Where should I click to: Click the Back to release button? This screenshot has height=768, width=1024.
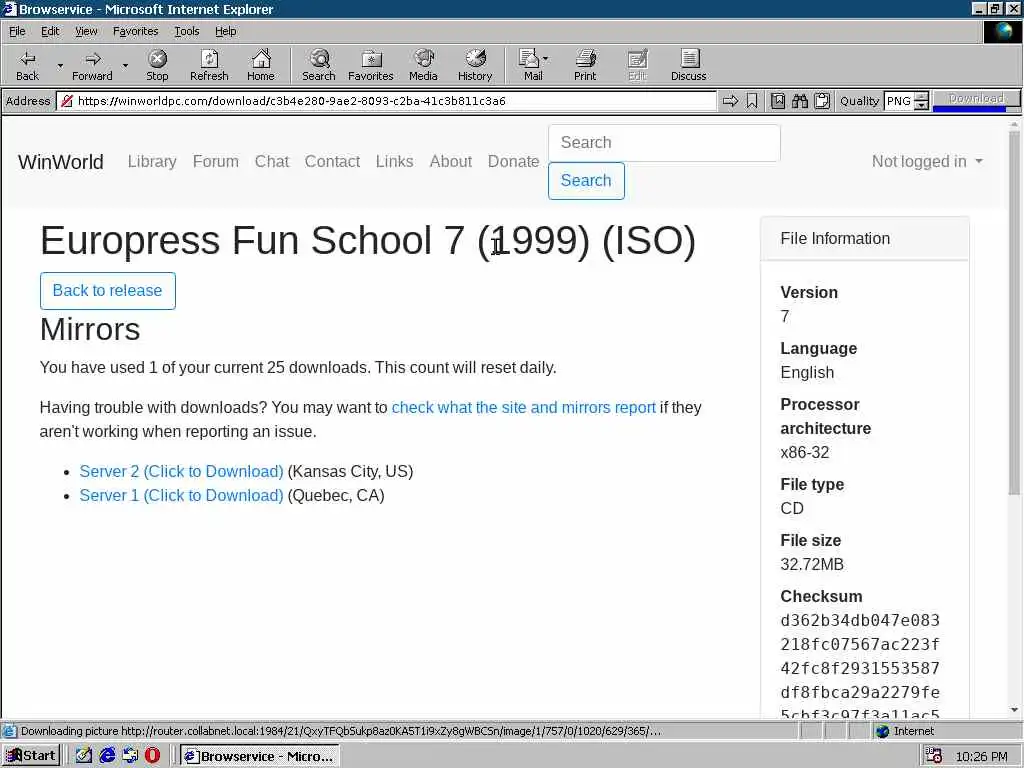coord(108,291)
